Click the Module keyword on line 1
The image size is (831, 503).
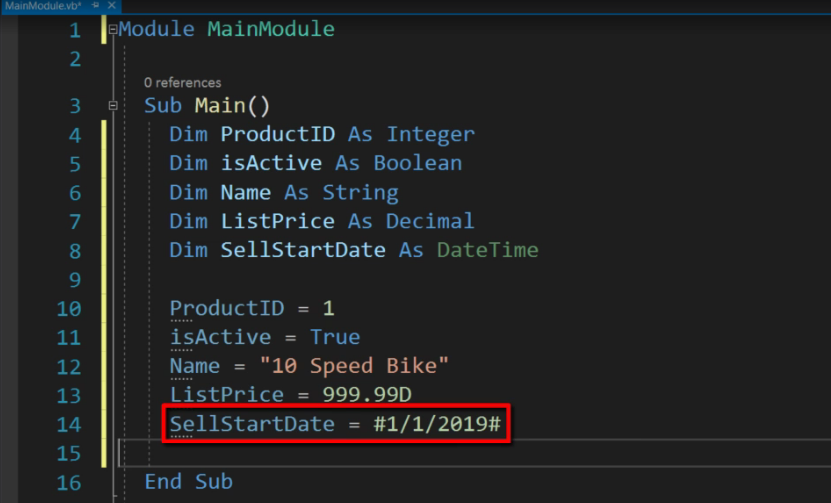(x=156, y=29)
